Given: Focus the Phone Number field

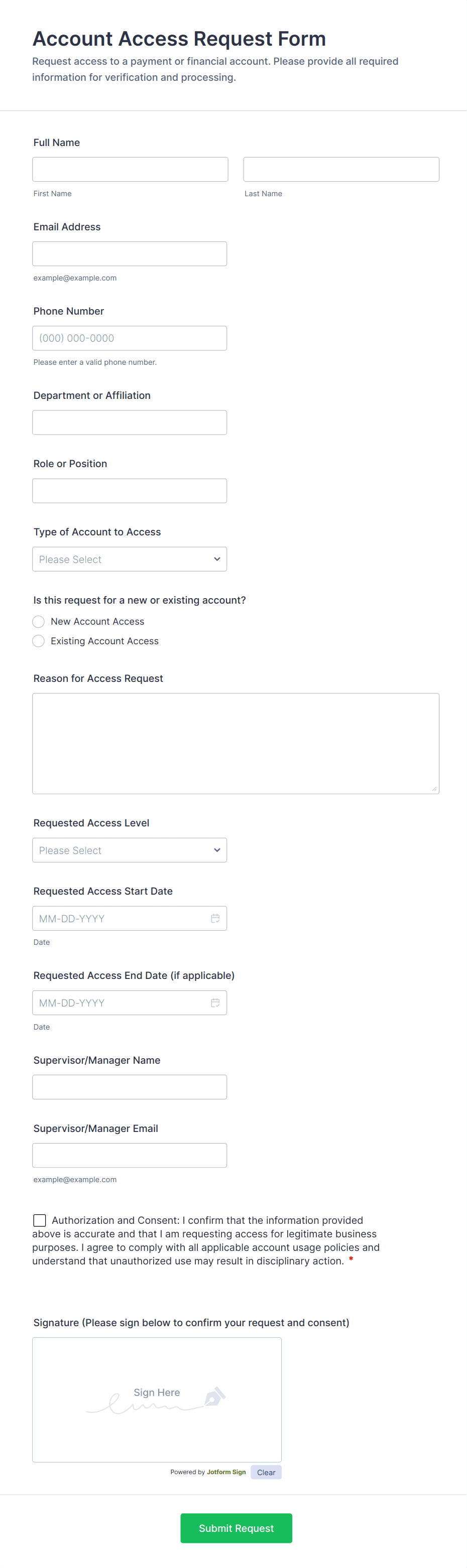Looking at the screenshot, I should 129,338.
